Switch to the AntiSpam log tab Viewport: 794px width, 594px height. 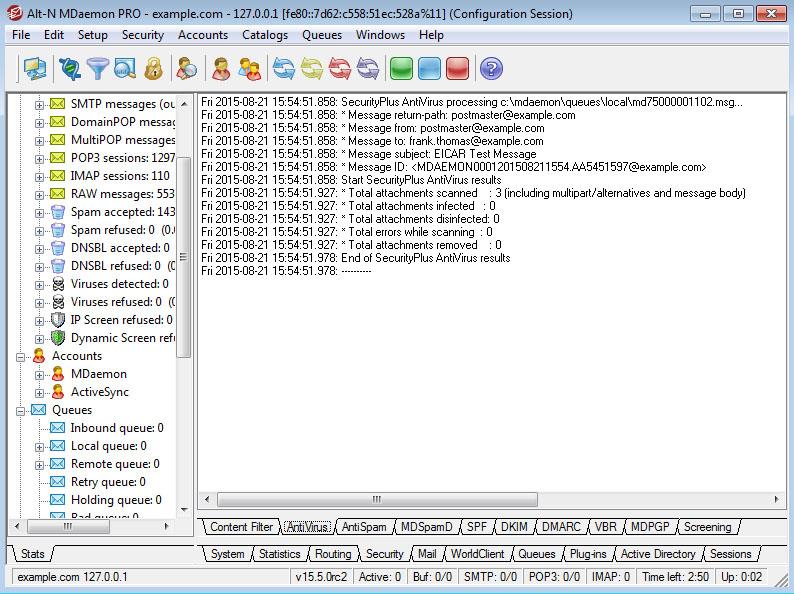click(364, 527)
